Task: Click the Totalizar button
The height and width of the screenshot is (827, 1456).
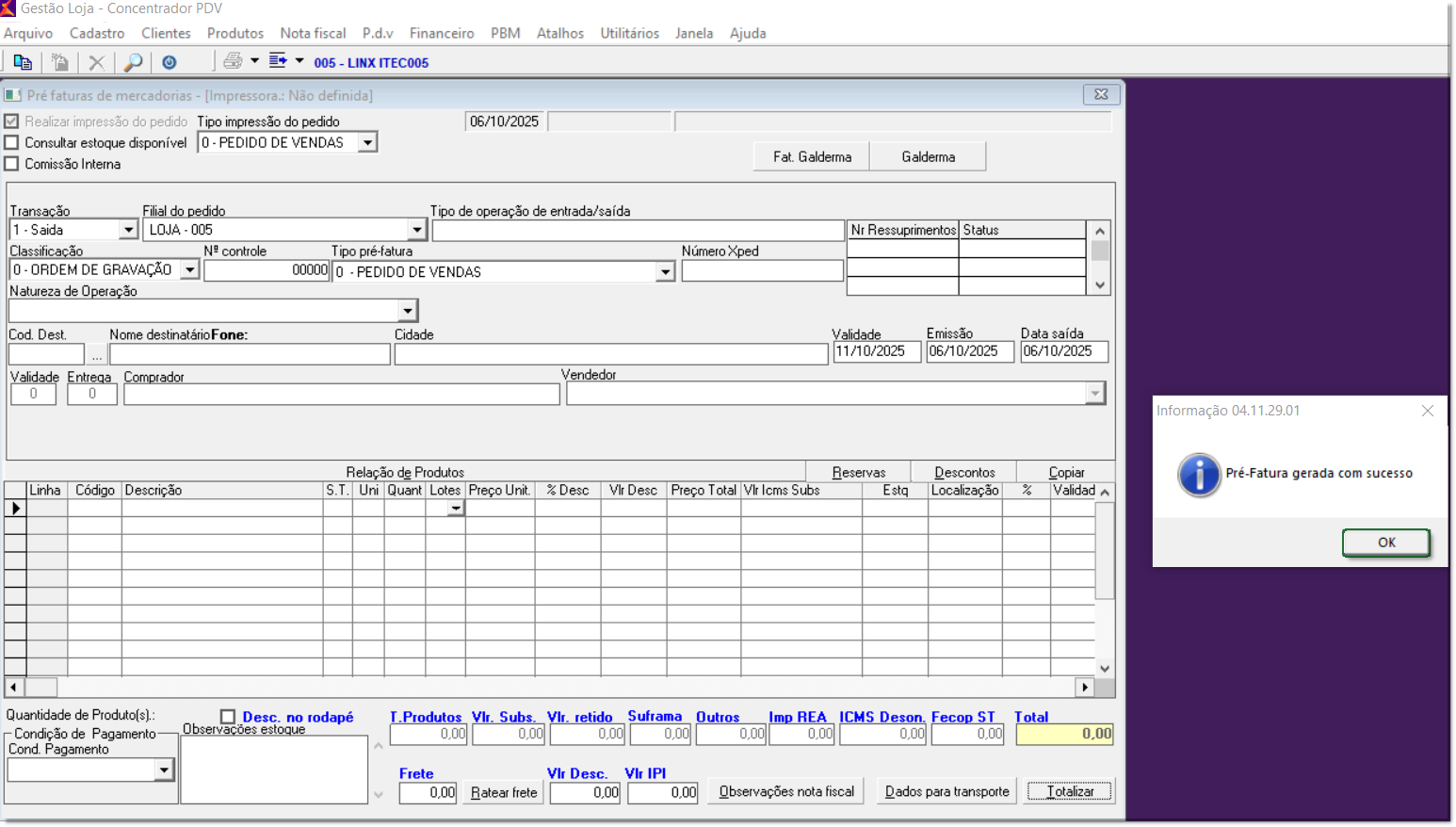Action: point(1070,791)
